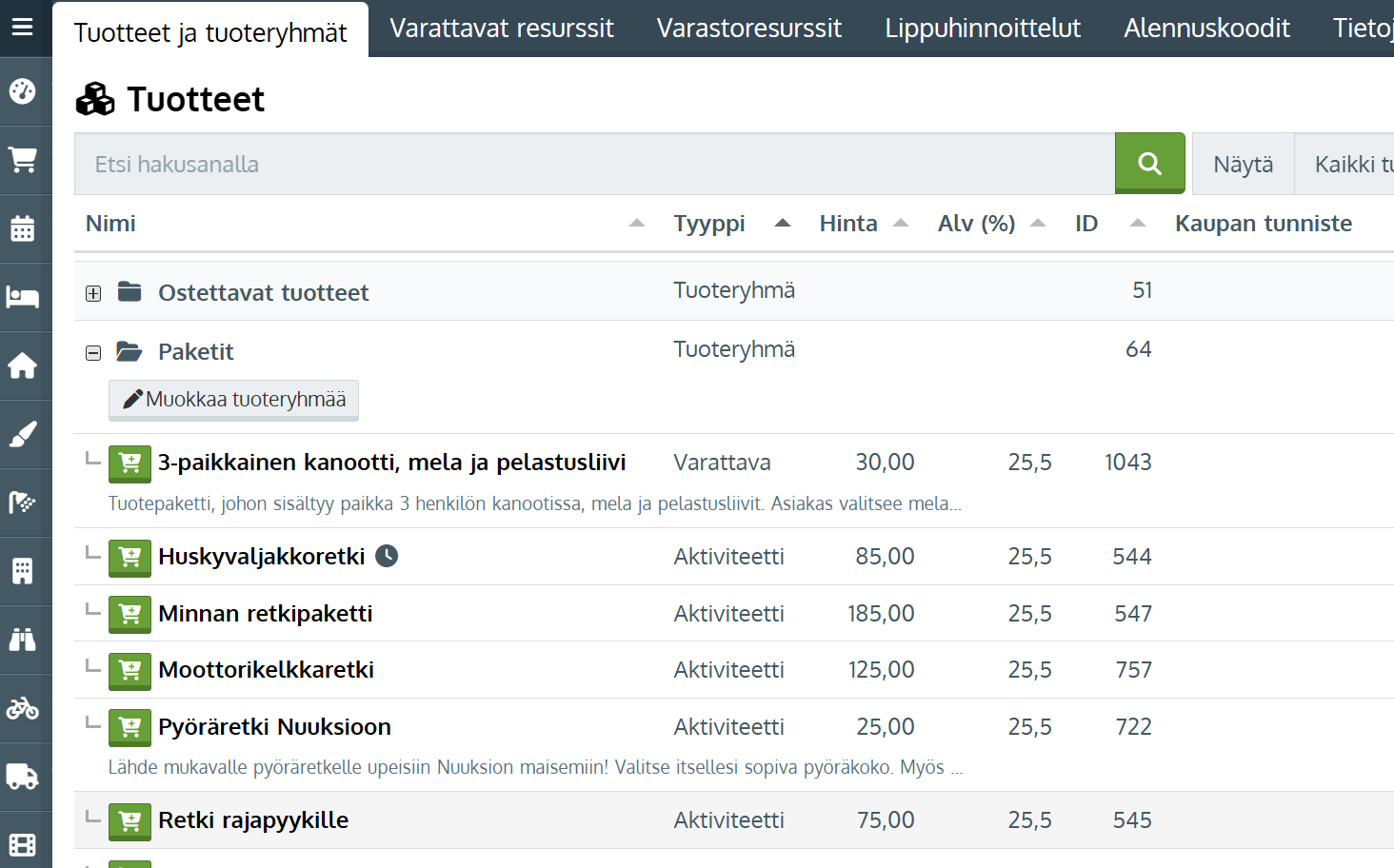Open the dashboard palette sidebar icon
Image resolution: width=1394 pixels, height=868 pixels.
[x=22, y=91]
